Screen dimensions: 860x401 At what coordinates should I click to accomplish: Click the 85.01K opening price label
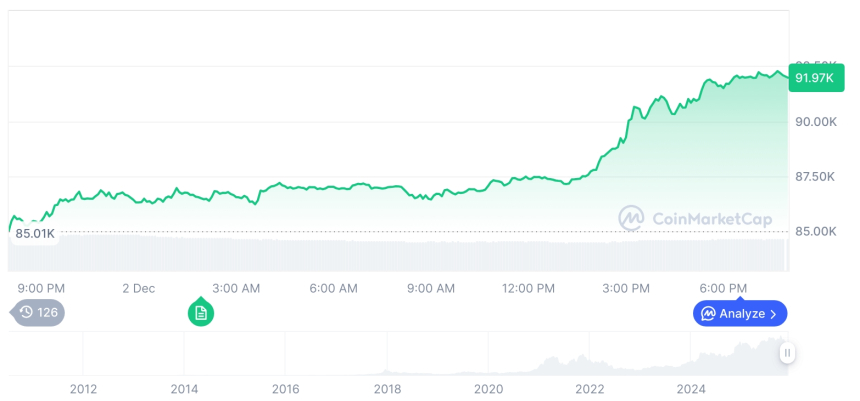click(35, 234)
